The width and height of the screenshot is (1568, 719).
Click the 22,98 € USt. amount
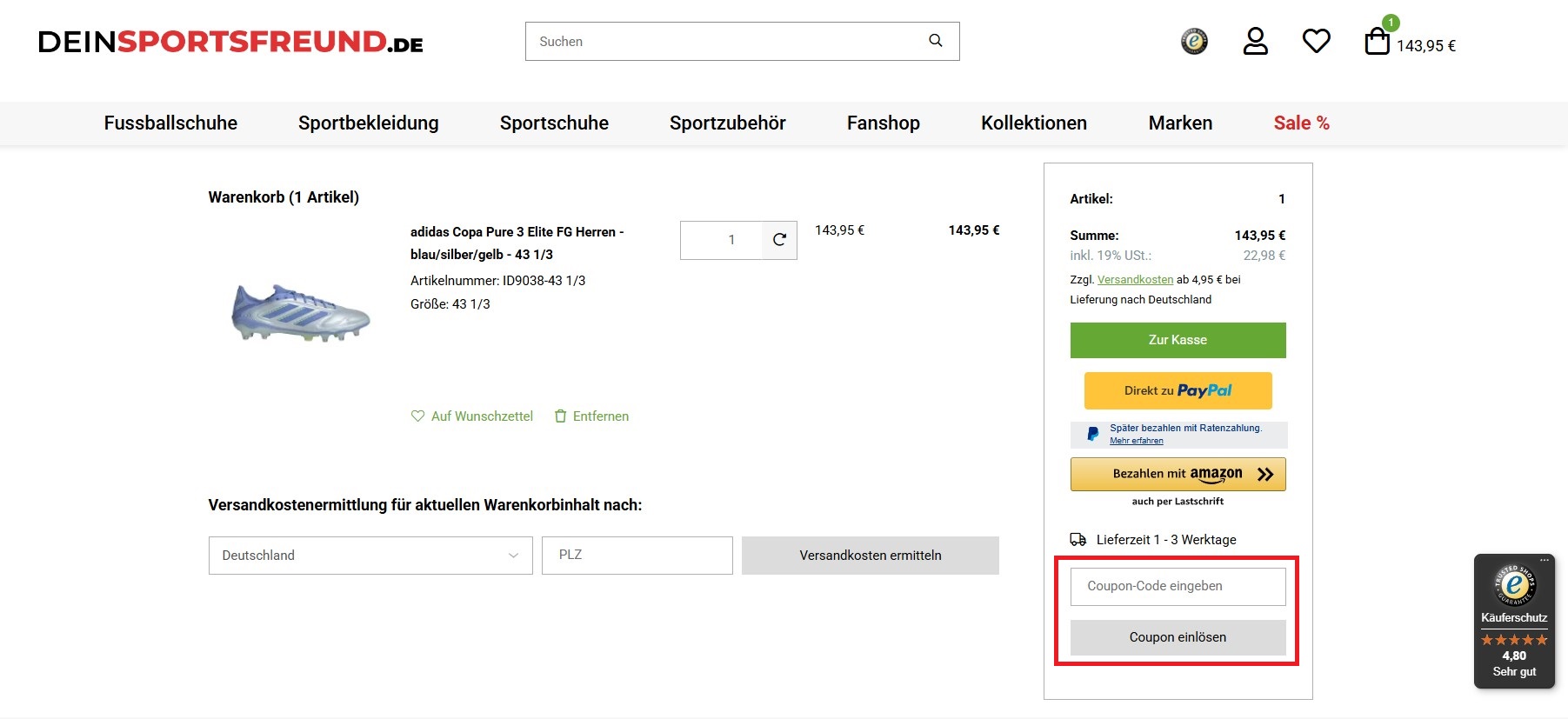(x=1264, y=256)
